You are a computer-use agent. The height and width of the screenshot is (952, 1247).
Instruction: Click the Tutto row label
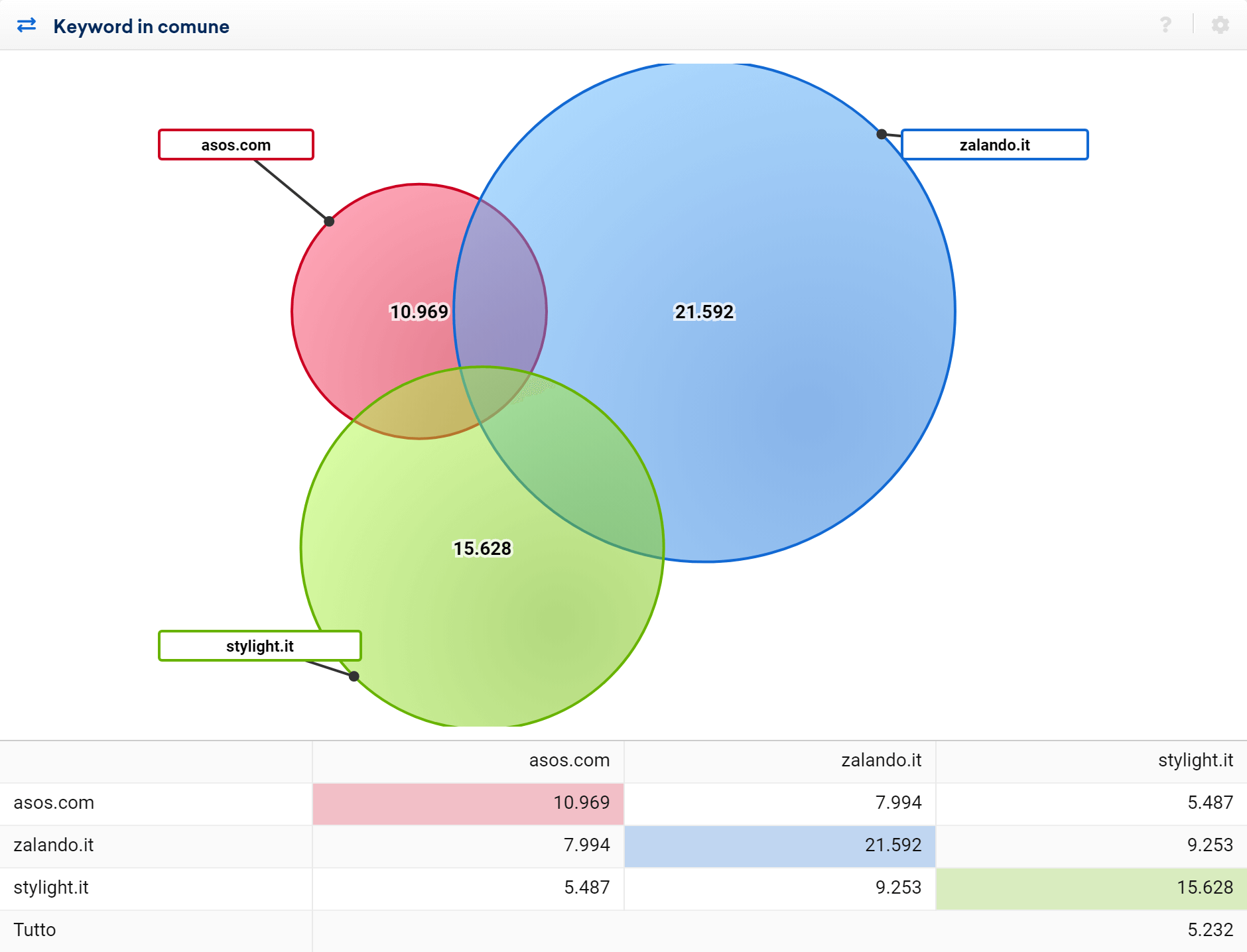coord(34,929)
